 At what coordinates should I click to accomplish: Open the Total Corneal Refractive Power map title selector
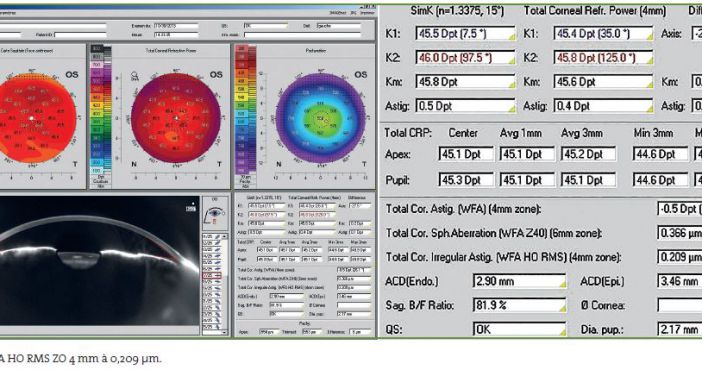[171, 51]
